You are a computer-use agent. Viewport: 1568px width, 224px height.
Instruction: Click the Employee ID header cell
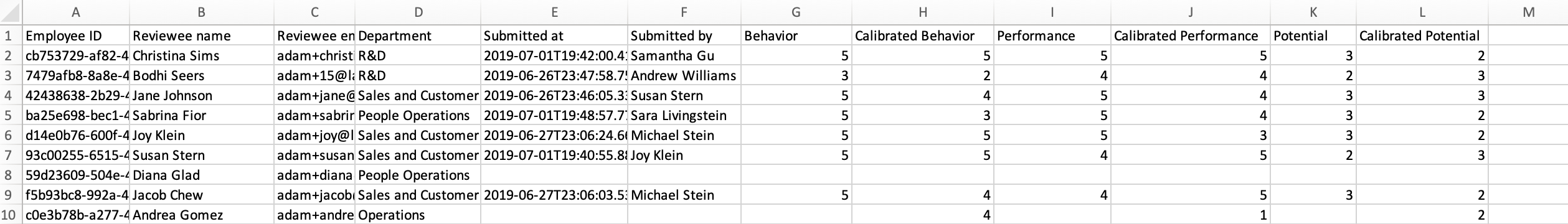point(76,35)
